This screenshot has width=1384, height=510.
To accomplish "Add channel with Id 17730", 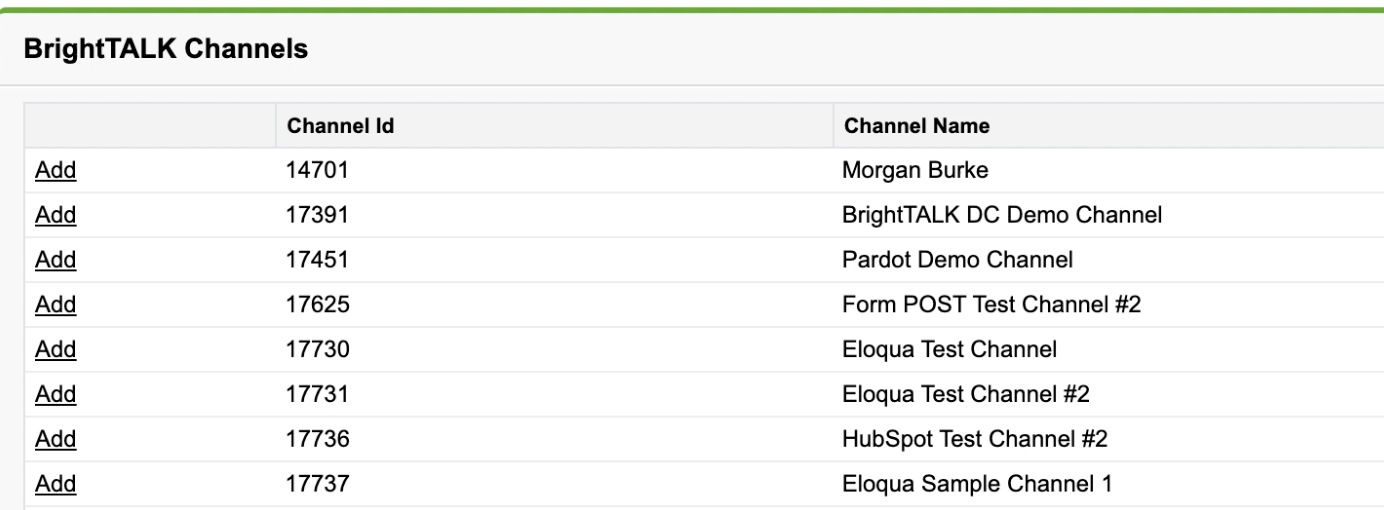I will [56, 350].
